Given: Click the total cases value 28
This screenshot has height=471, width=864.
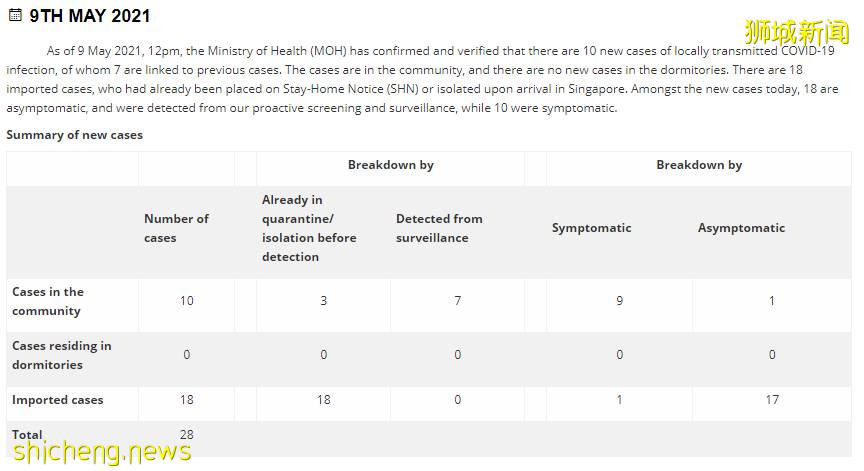Looking at the screenshot, I should [186, 435].
